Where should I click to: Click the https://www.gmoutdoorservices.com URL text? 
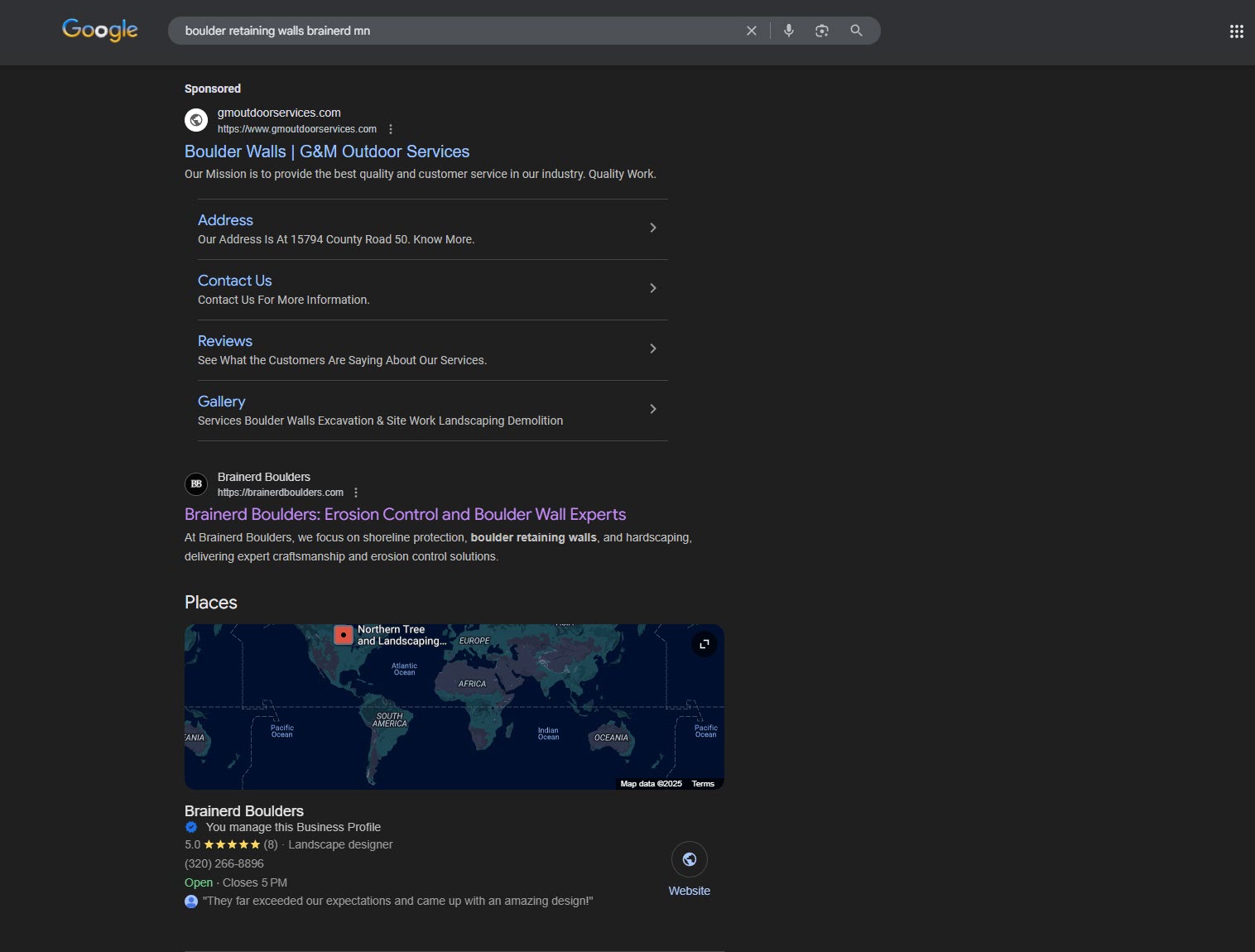[297, 129]
